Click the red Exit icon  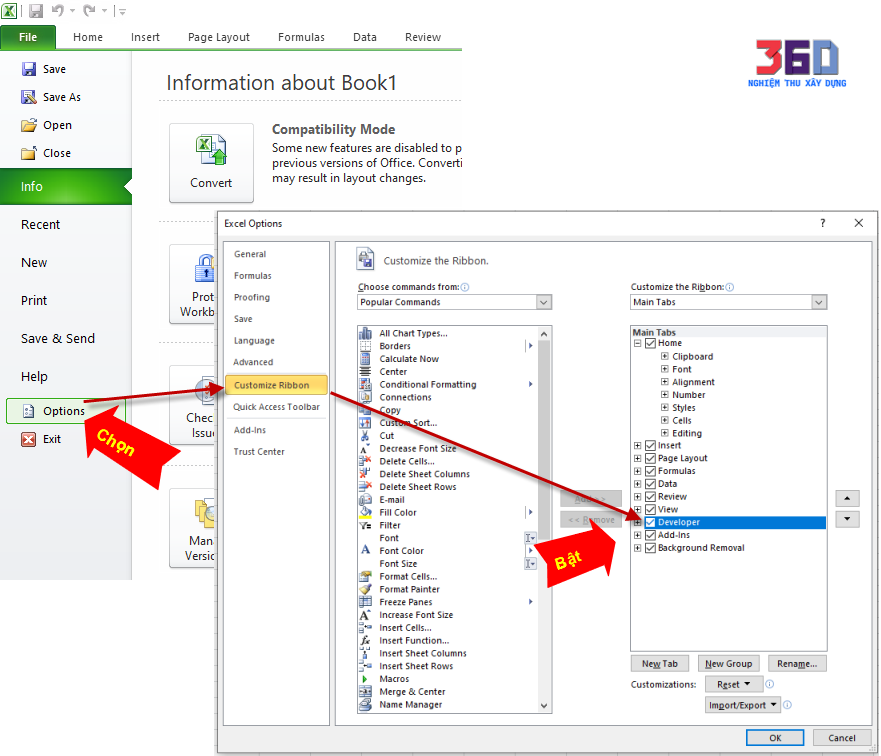pos(29,439)
